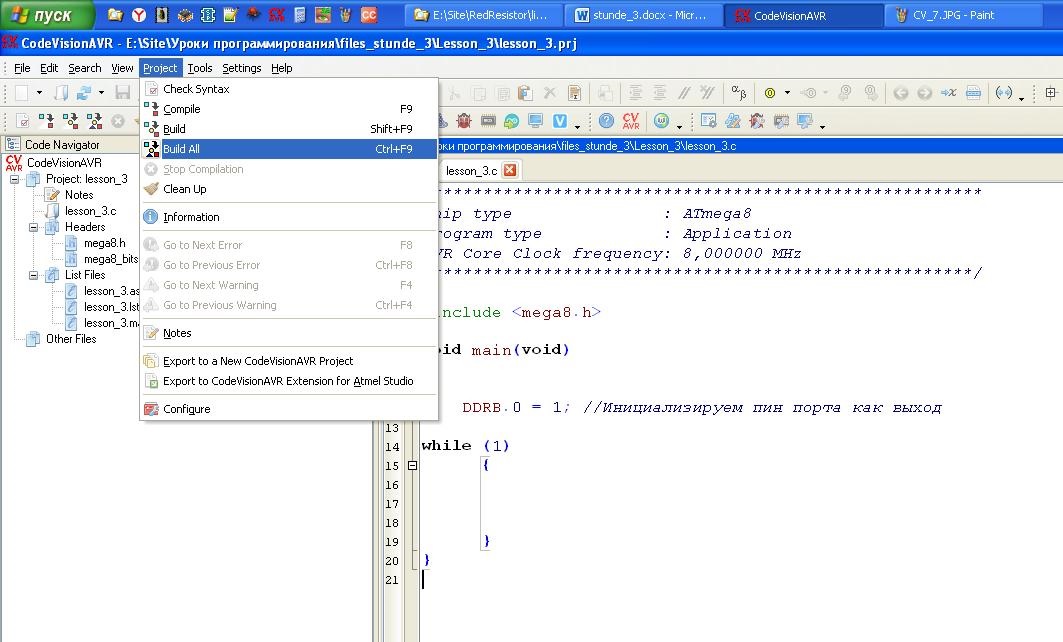Open the Tools menu
Image resolution: width=1063 pixels, height=642 pixels.
point(200,68)
